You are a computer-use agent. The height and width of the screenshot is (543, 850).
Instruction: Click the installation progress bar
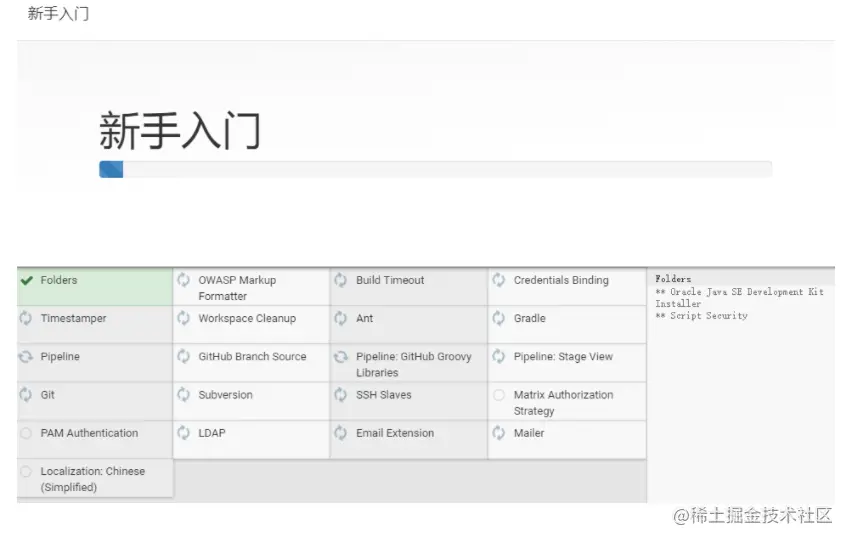435,169
